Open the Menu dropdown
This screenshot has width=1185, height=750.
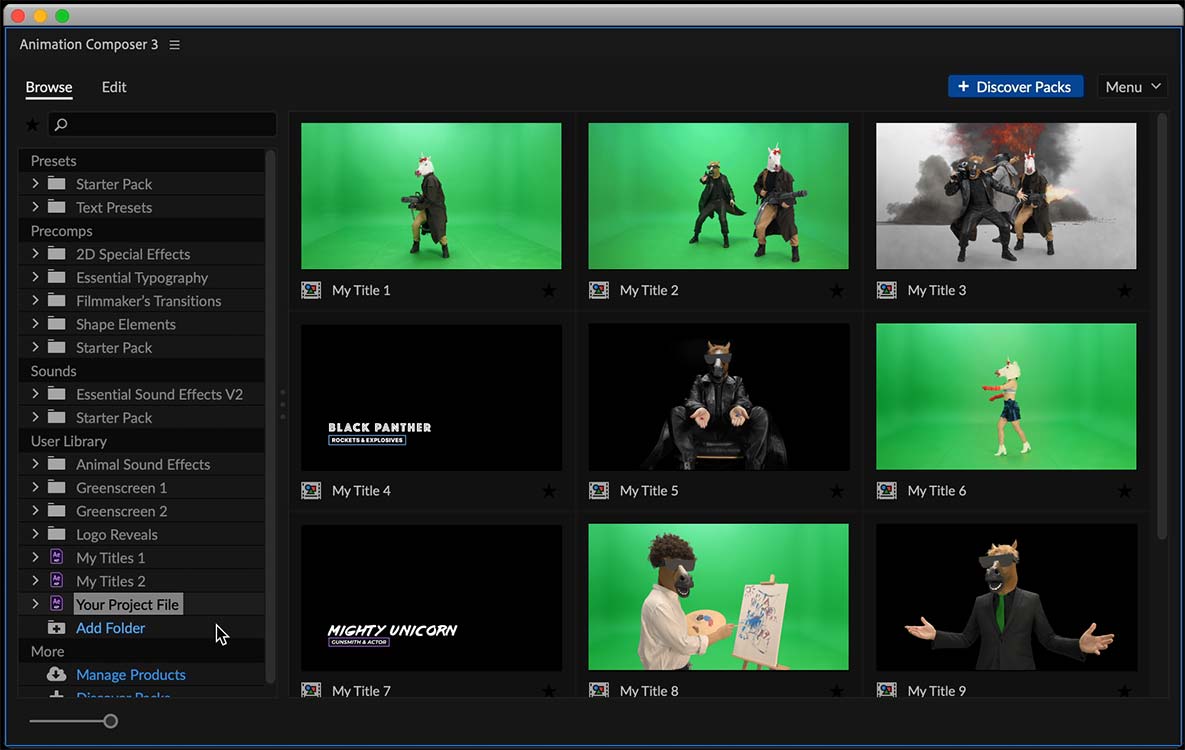pos(1132,87)
